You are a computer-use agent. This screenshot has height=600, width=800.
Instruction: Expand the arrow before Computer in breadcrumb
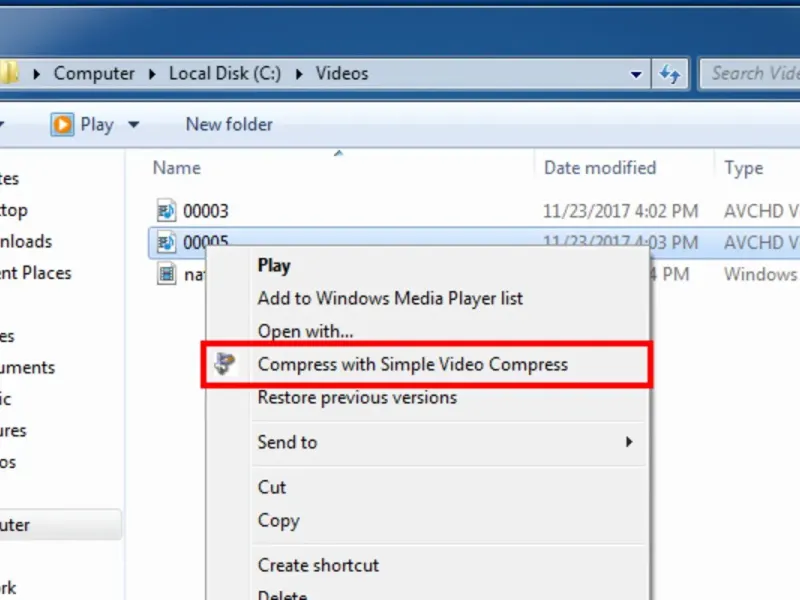(x=36, y=74)
